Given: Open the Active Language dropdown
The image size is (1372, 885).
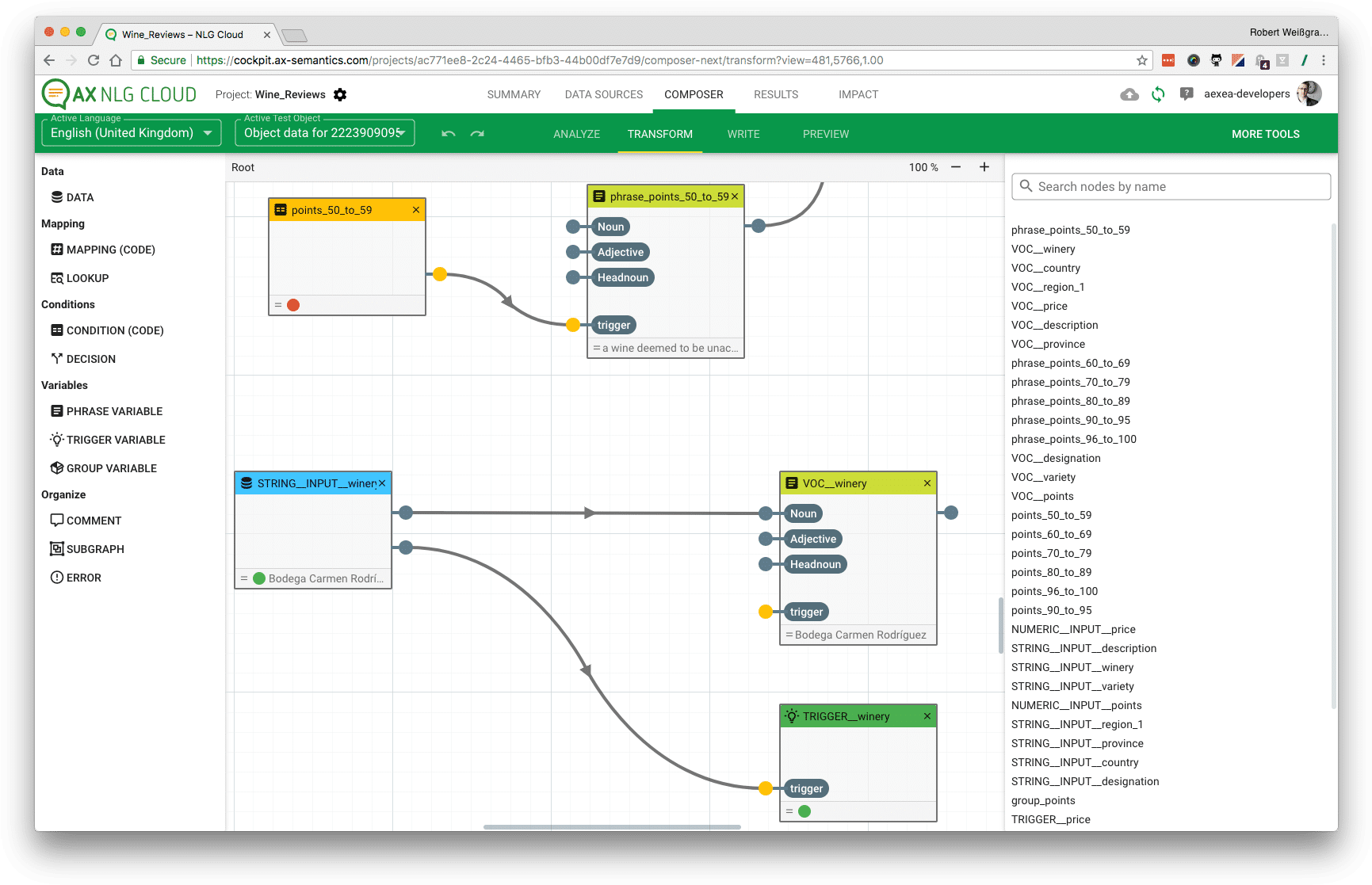Looking at the screenshot, I should pyautogui.click(x=131, y=133).
